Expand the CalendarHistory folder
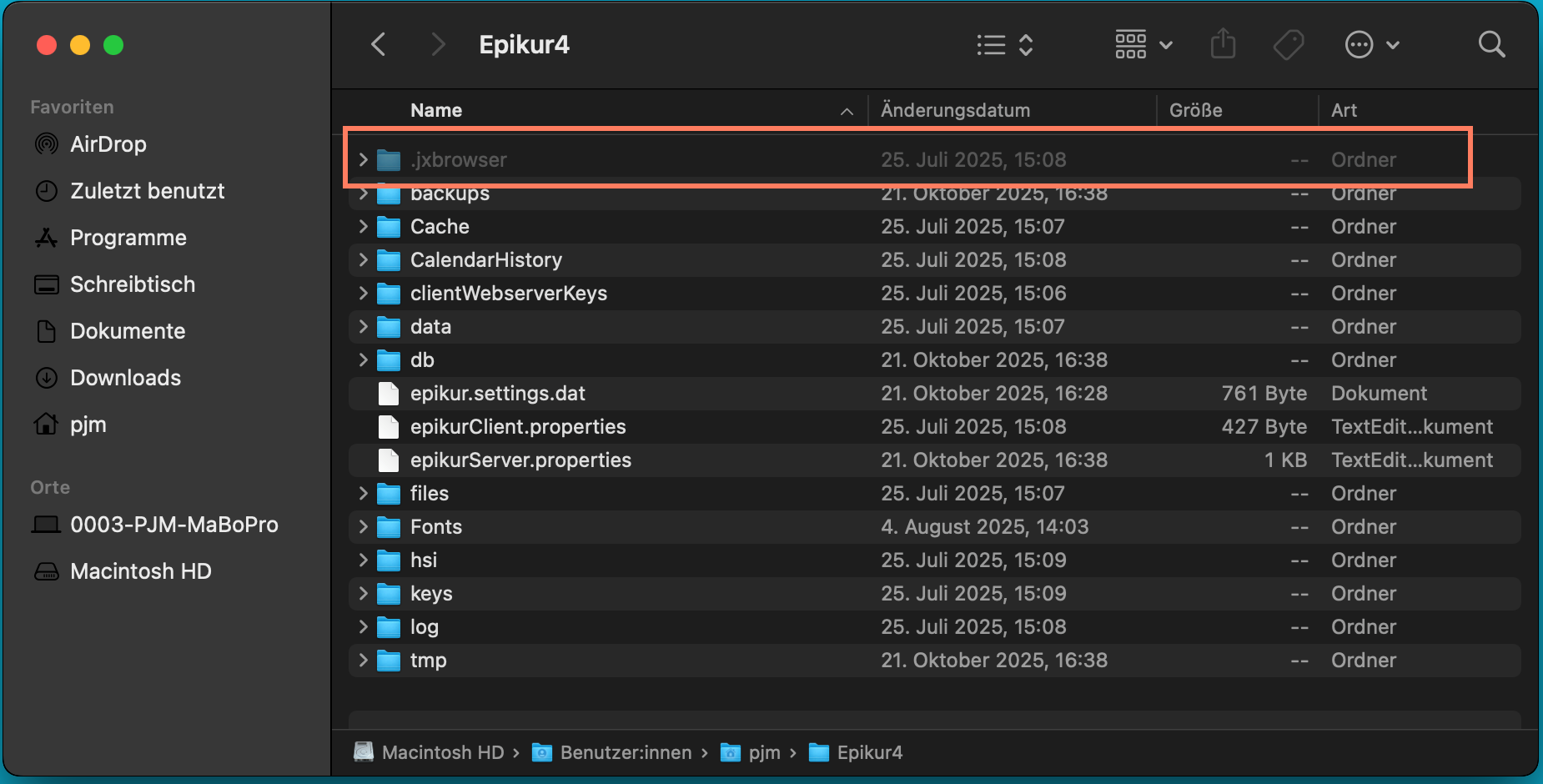Screen dimensions: 1543x784 (x=363, y=259)
